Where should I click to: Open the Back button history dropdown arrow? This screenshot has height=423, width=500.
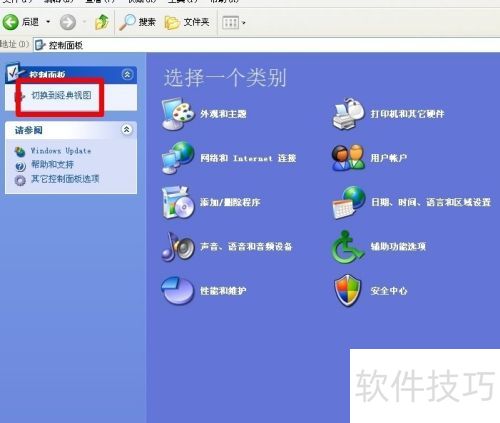point(48,22)
